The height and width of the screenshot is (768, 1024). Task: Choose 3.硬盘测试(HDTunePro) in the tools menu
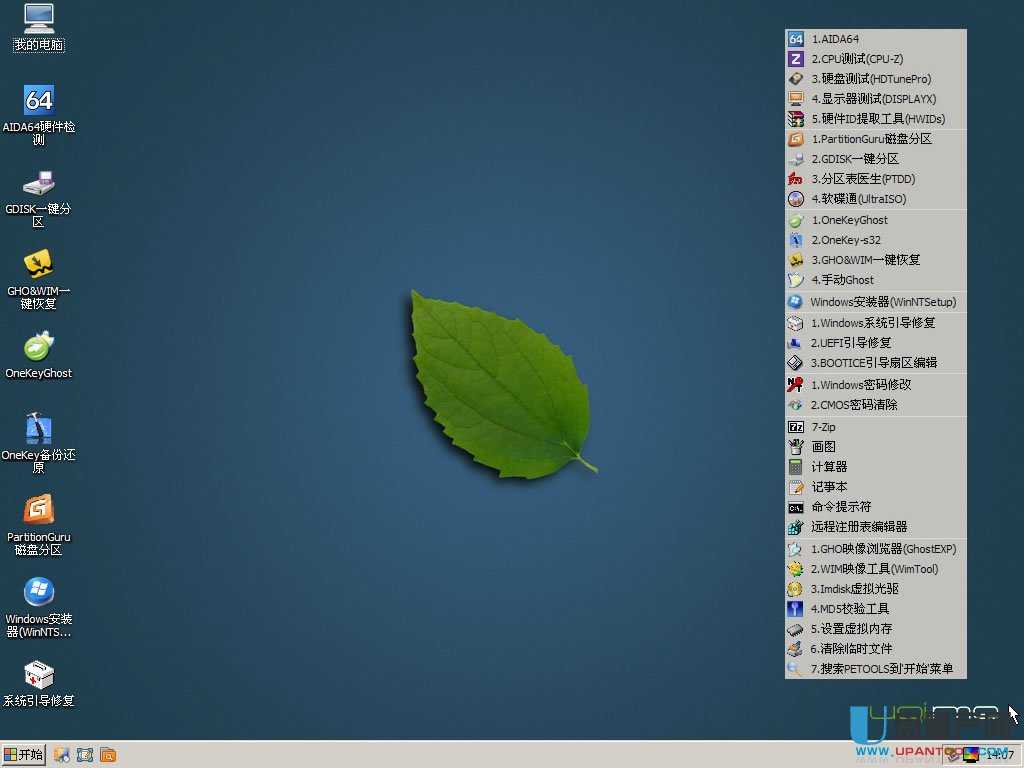coord(870,79)
